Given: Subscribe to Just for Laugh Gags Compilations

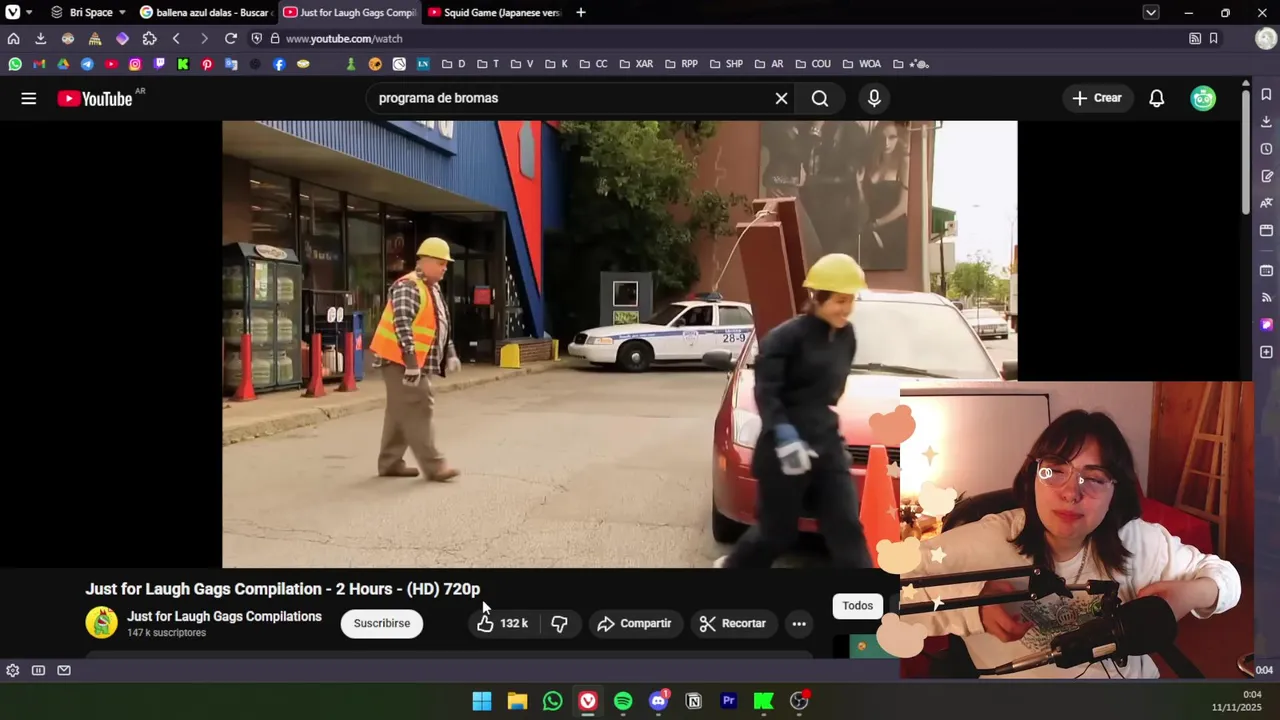Looking at the screenshot, I should click(x=382, y=623).
